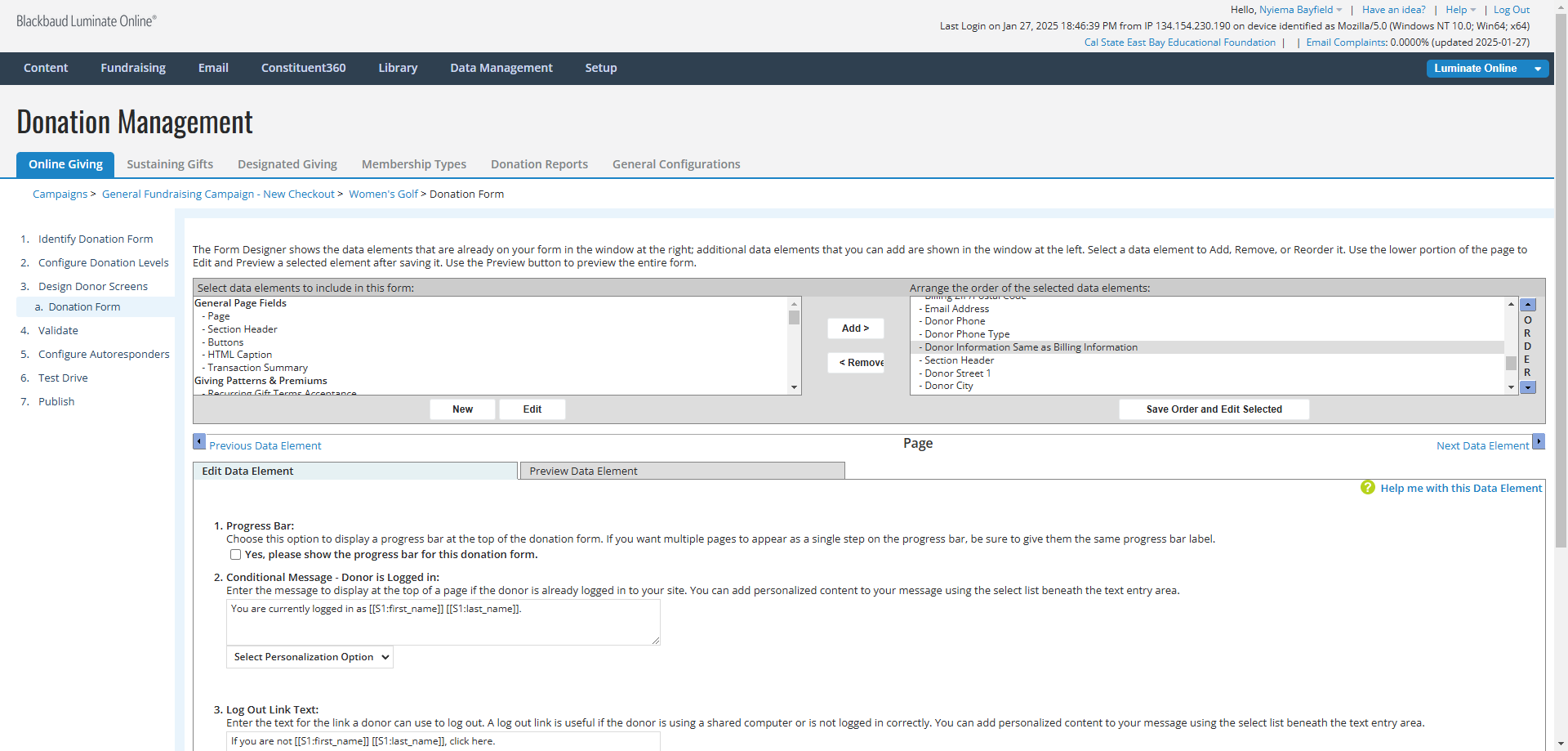Click the Edit button

coord(532,409)
